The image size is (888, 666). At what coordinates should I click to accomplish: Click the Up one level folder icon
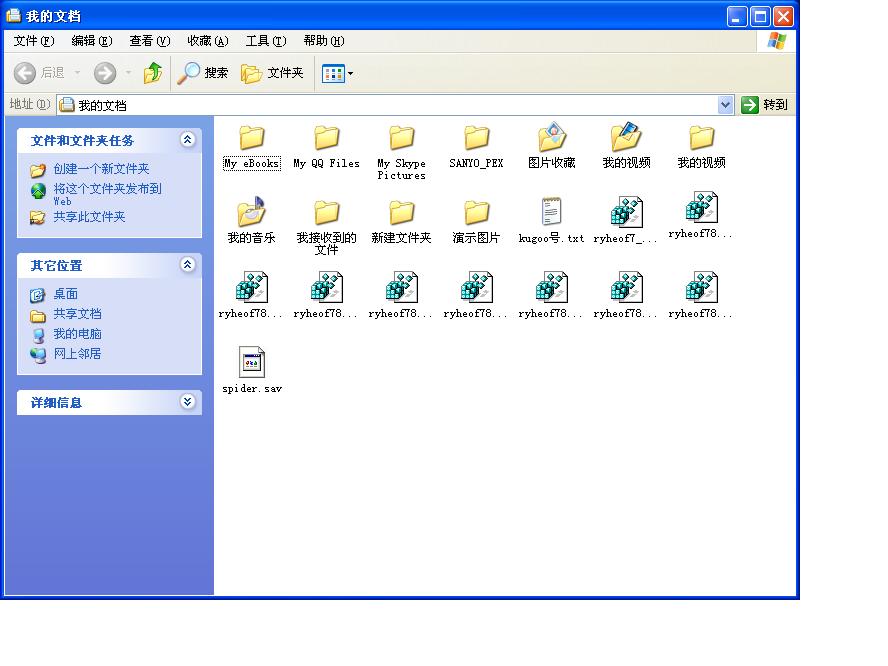(152, 73)
